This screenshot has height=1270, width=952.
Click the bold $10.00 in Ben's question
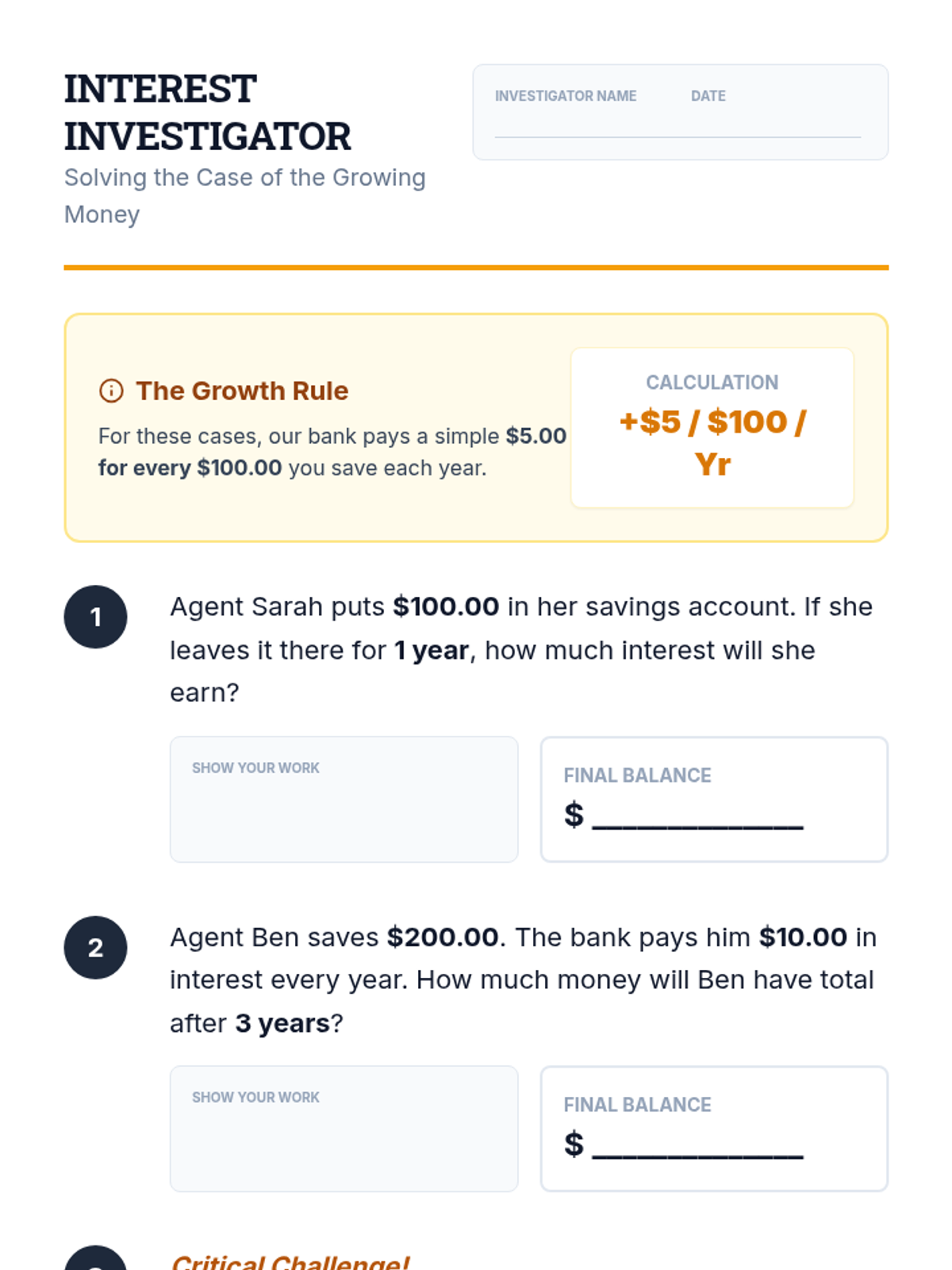coord(803,937)
